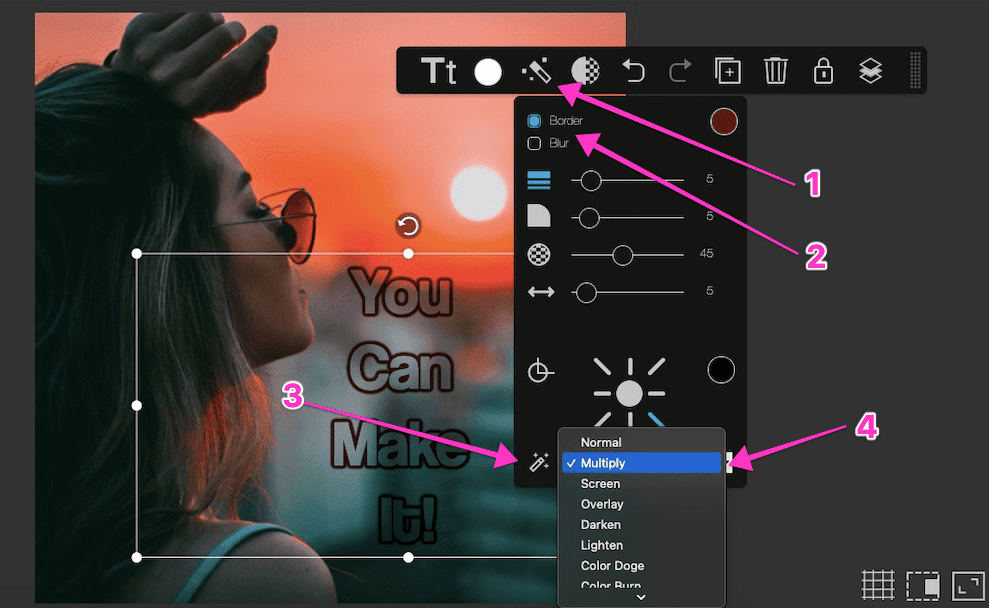Screen dimensions: 989x608
Task: Lock the selected layer
Action: pos(823,71)
